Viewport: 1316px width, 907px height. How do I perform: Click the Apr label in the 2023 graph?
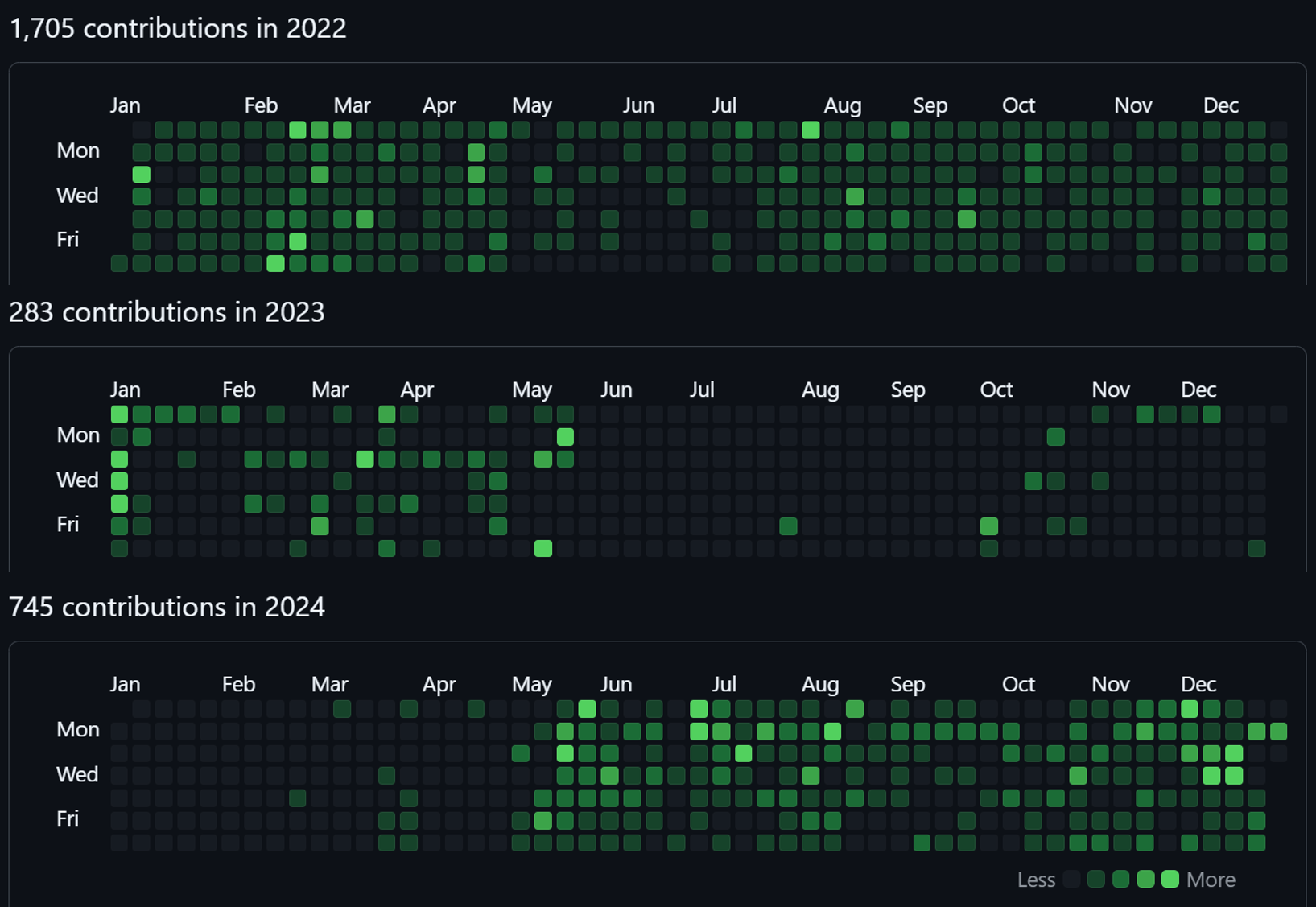click(x=417, y=390)
